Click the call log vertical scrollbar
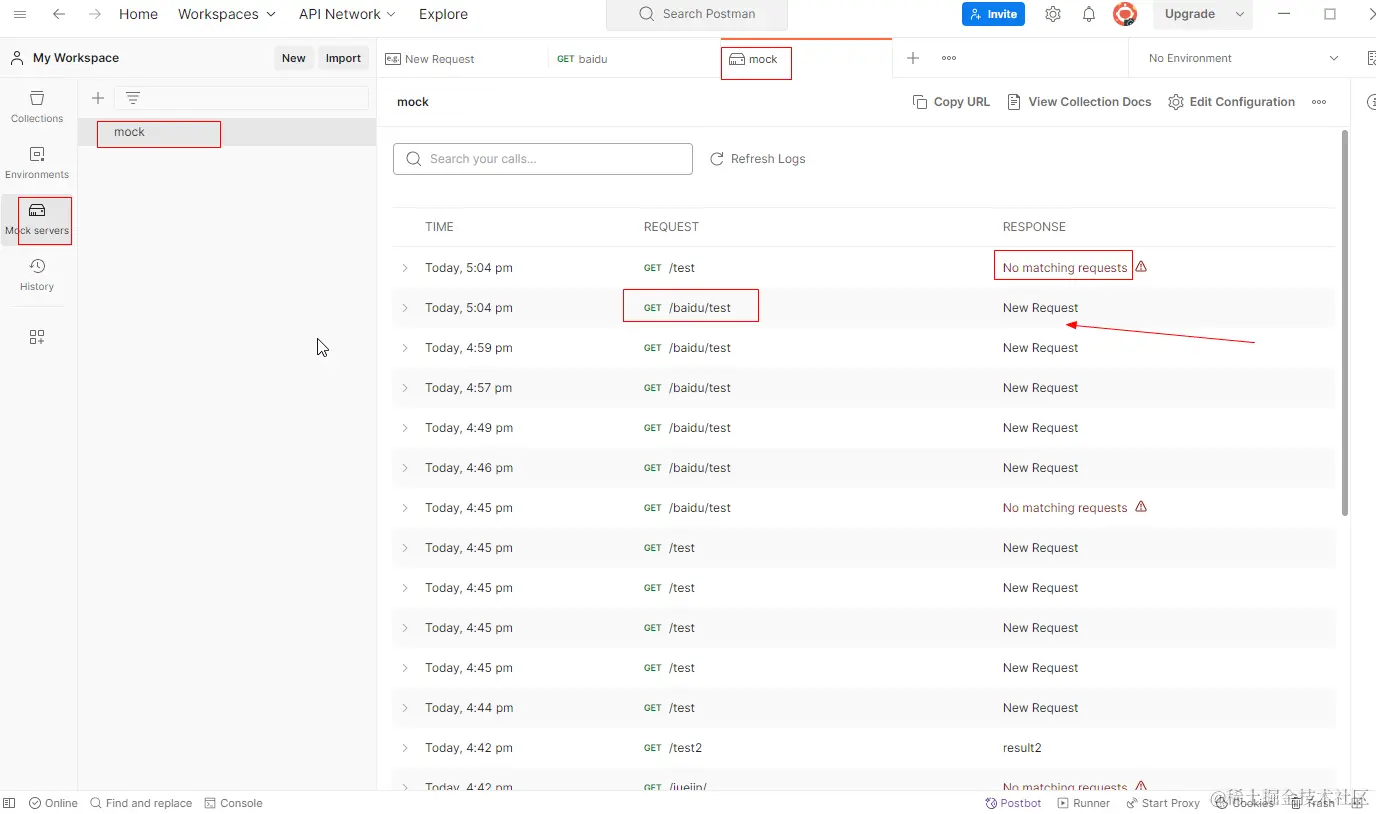 tap(1345, 323)
